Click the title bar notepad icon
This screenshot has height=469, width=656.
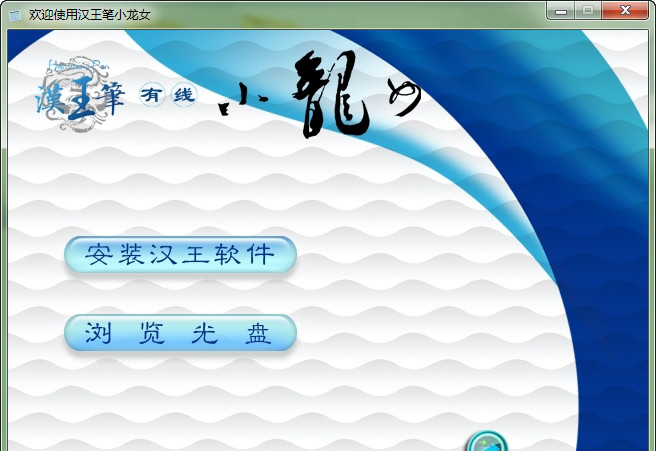pyautogui.click(x=15, y=15)
